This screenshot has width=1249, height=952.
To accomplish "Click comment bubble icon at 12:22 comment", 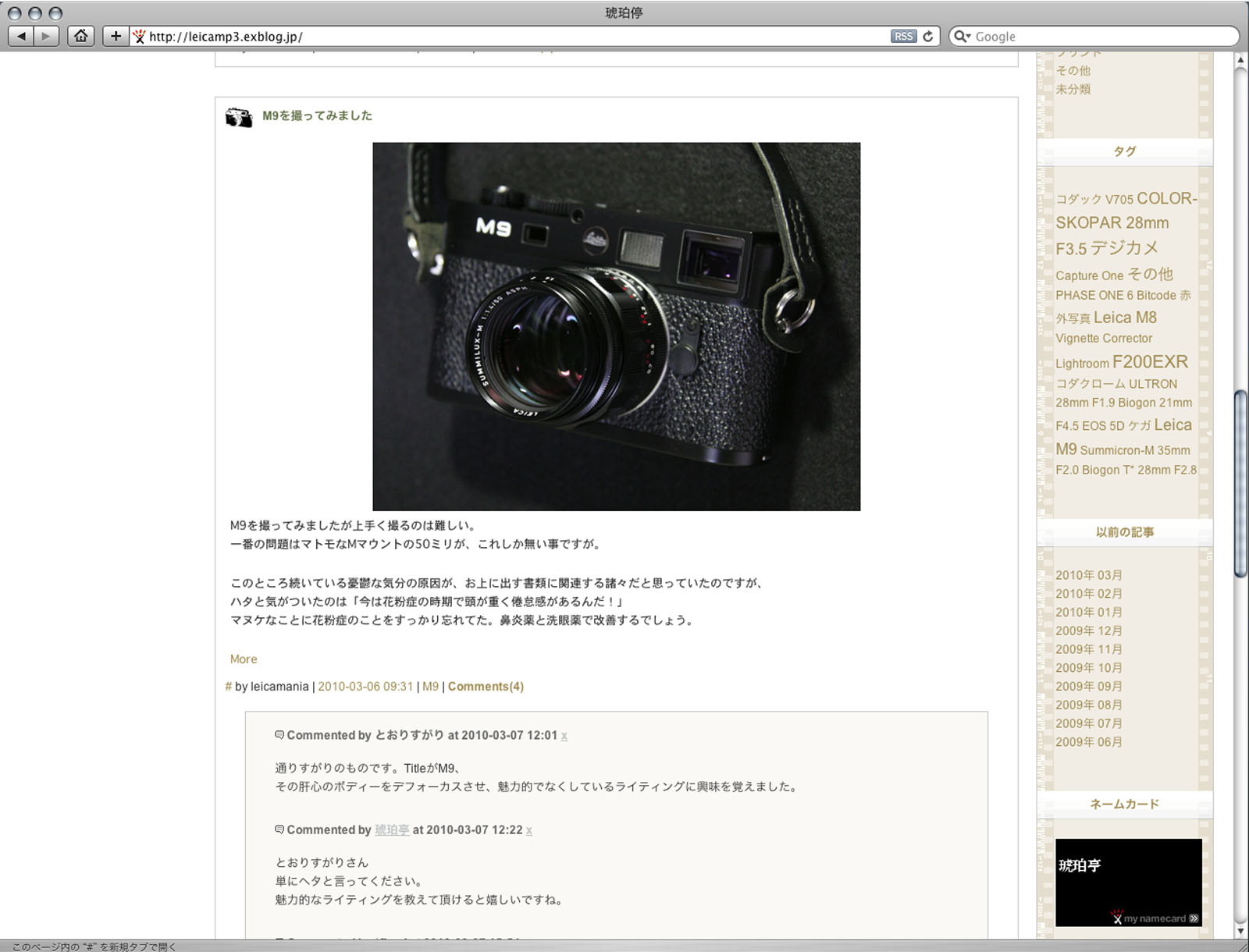I will (x=279, y=829).
